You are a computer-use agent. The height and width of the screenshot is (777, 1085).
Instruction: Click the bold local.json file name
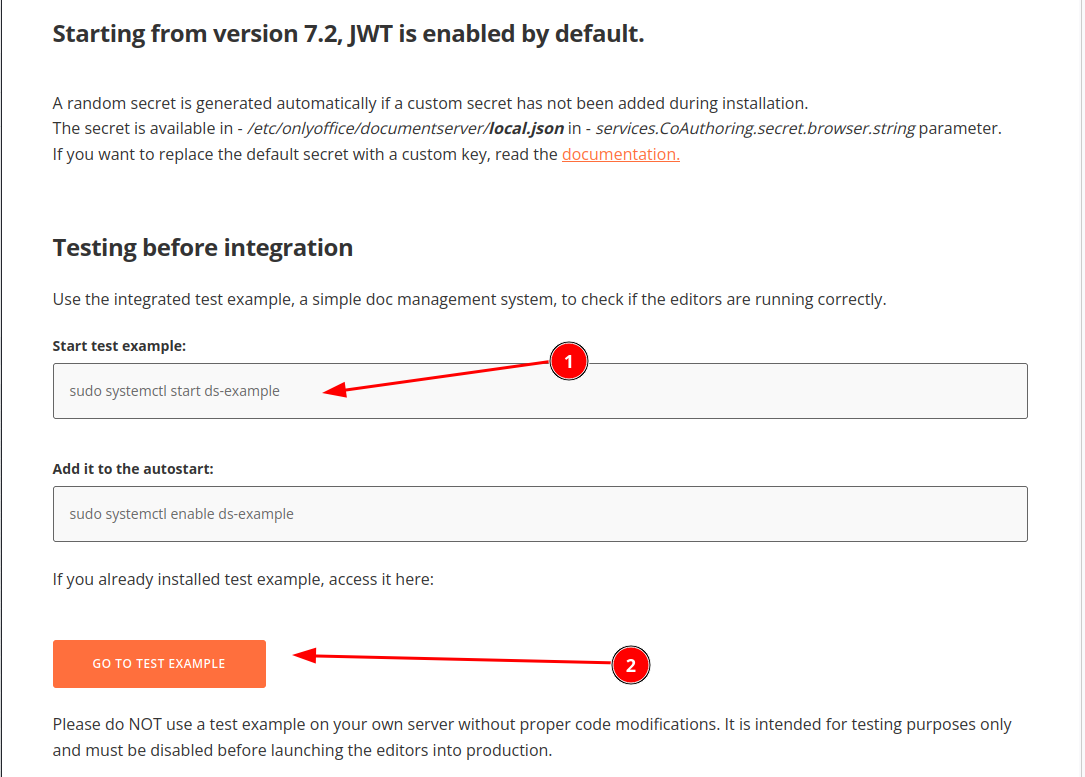(526, 129)
